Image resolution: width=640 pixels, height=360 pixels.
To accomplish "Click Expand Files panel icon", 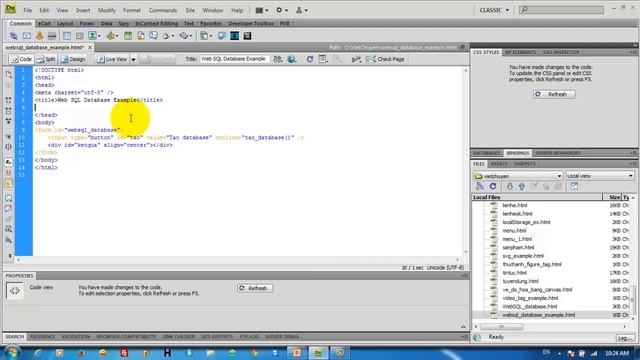I will coord(574,187).
